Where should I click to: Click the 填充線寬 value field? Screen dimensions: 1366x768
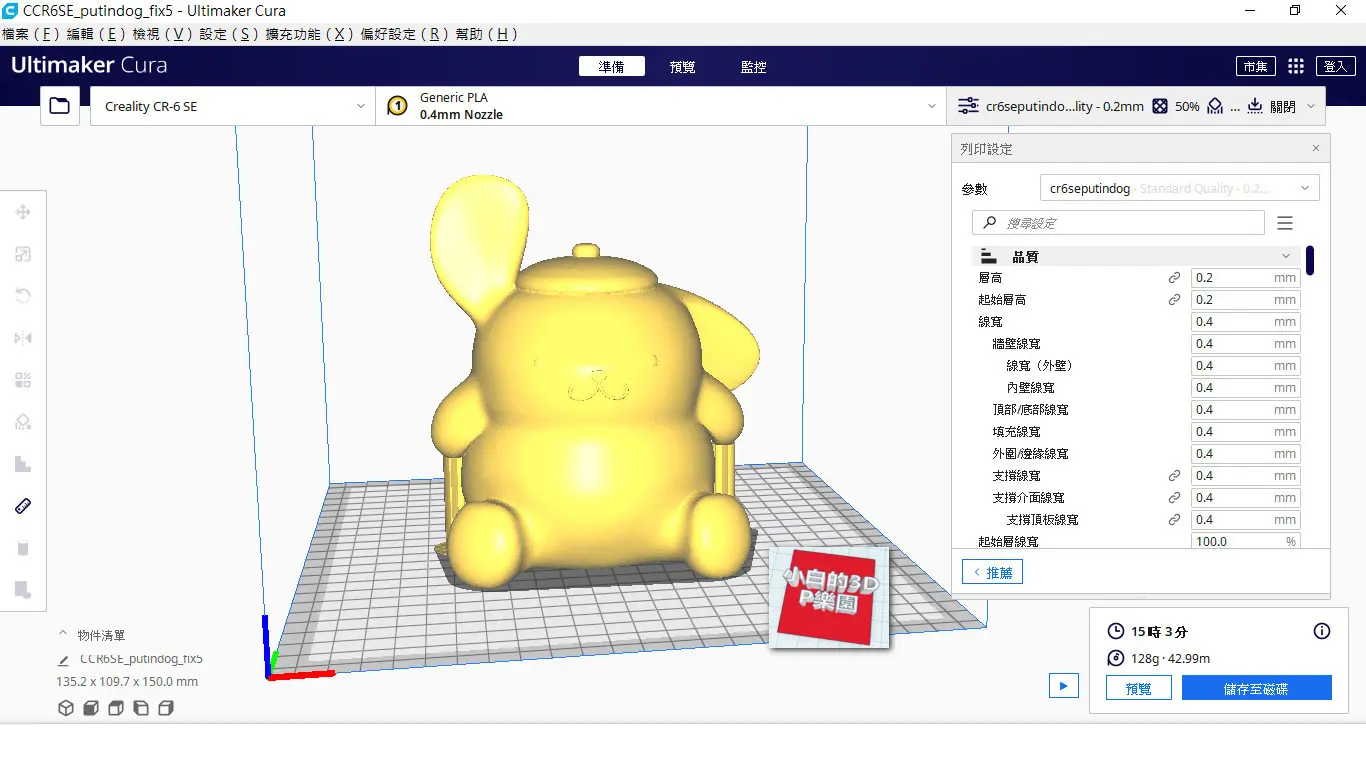pyautogui.click(x=1246, y=432)
